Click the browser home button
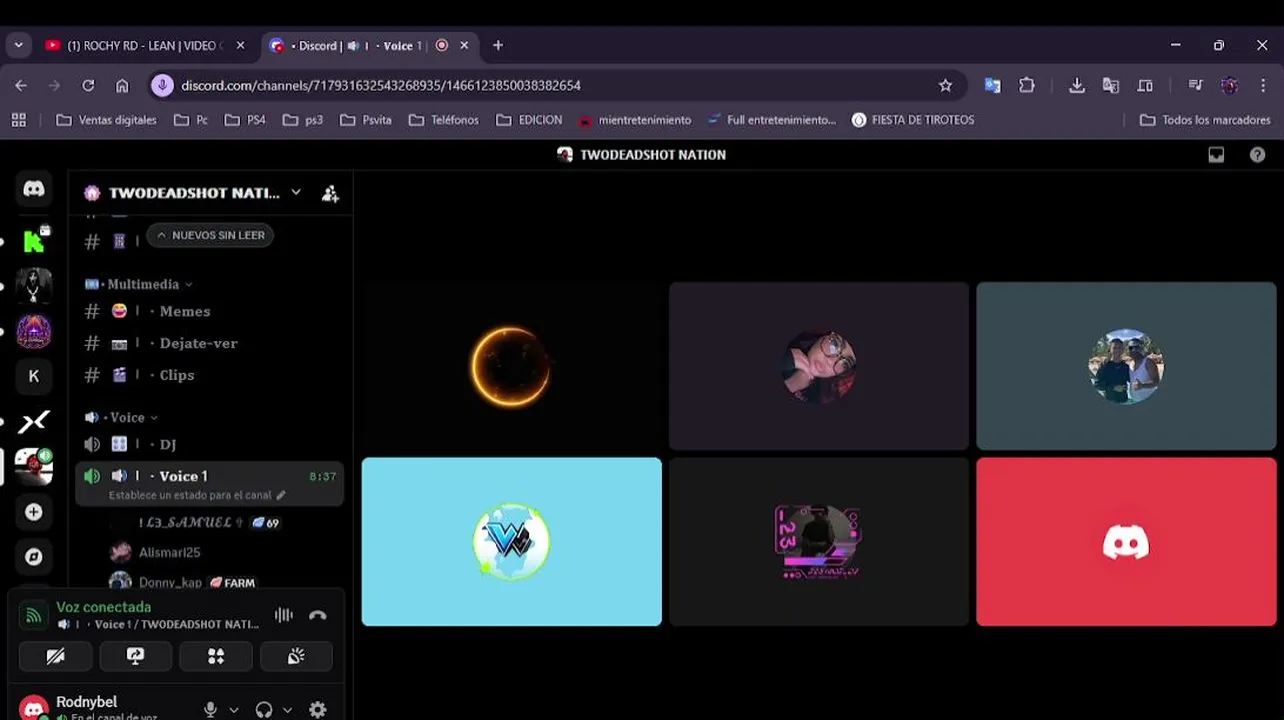1284x720 pixels. click(122, 86)
